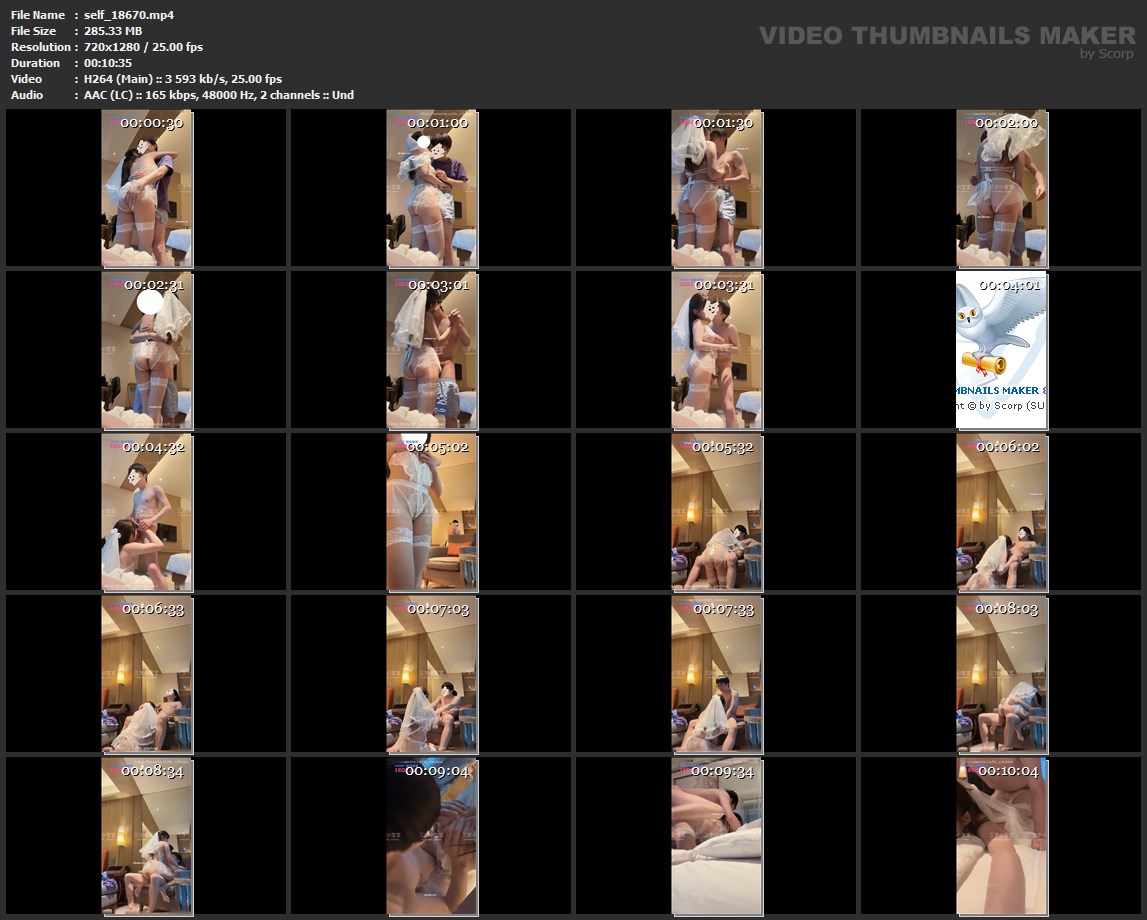Click the last thumbnail at 00:10:04
This screenshot has width=1147, height=920.
[x=1001, y=836]
